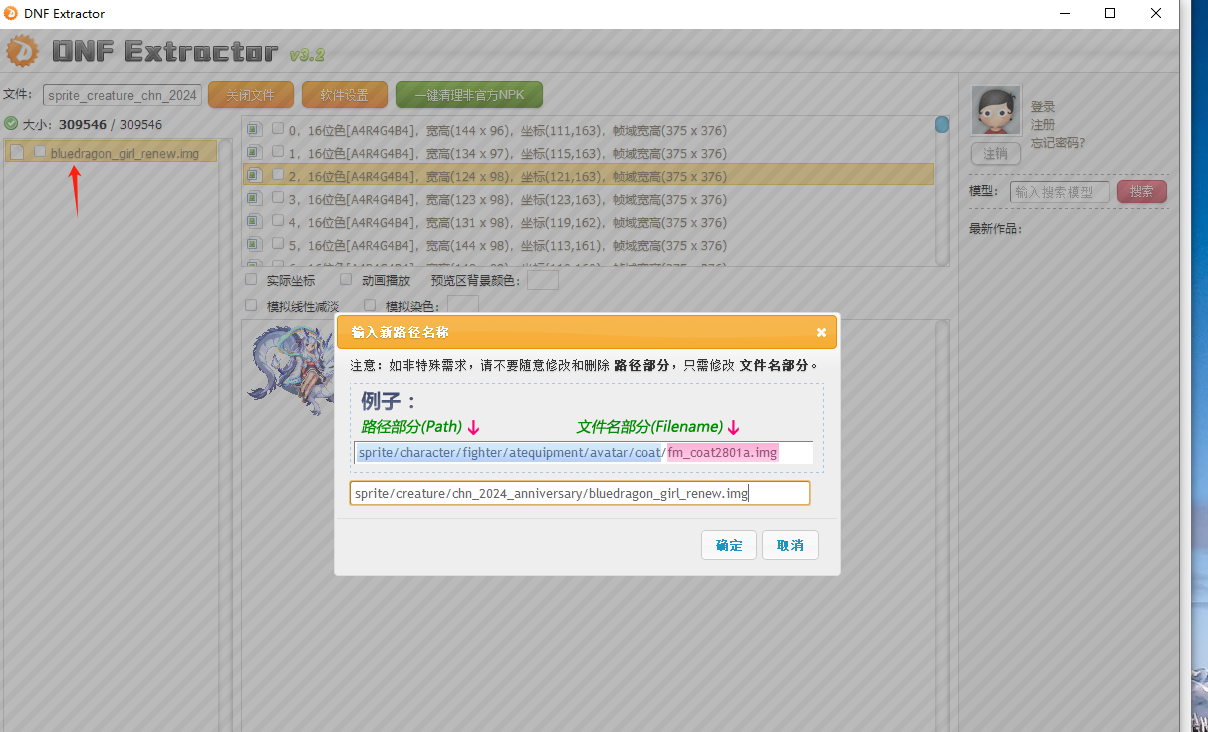This screenshot has height=732, width=1208.
Task: Maximize the DNF Extractor window
Action: point(1109,13)
